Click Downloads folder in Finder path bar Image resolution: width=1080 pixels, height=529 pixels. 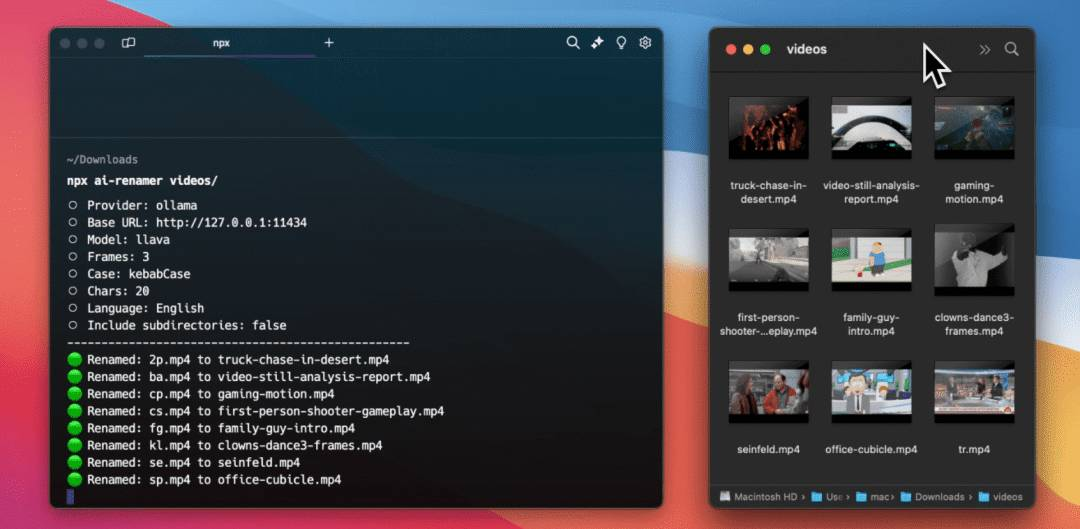pyautogui.click(x=933, y=497)
